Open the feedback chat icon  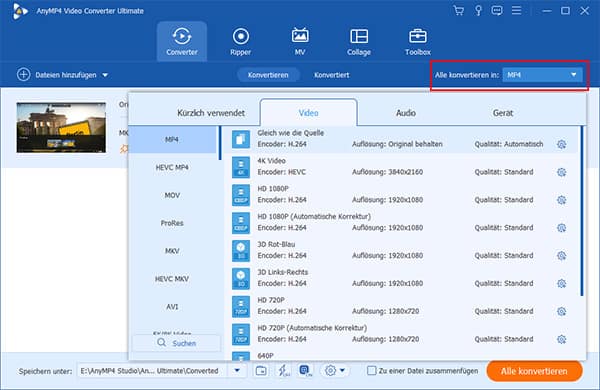pos(497,10)
